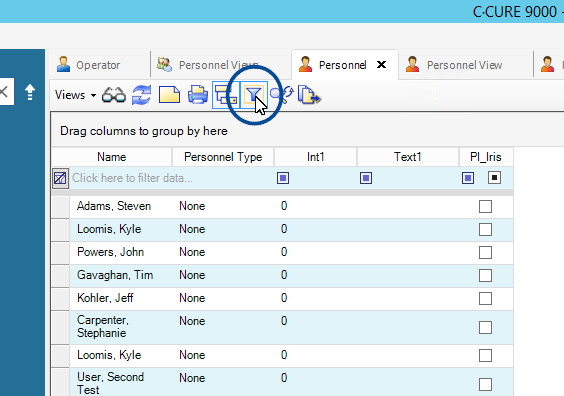Sort by Int1 column header
Image resolution: width=564 pixels, height=396 pixels.
(315, 157)
